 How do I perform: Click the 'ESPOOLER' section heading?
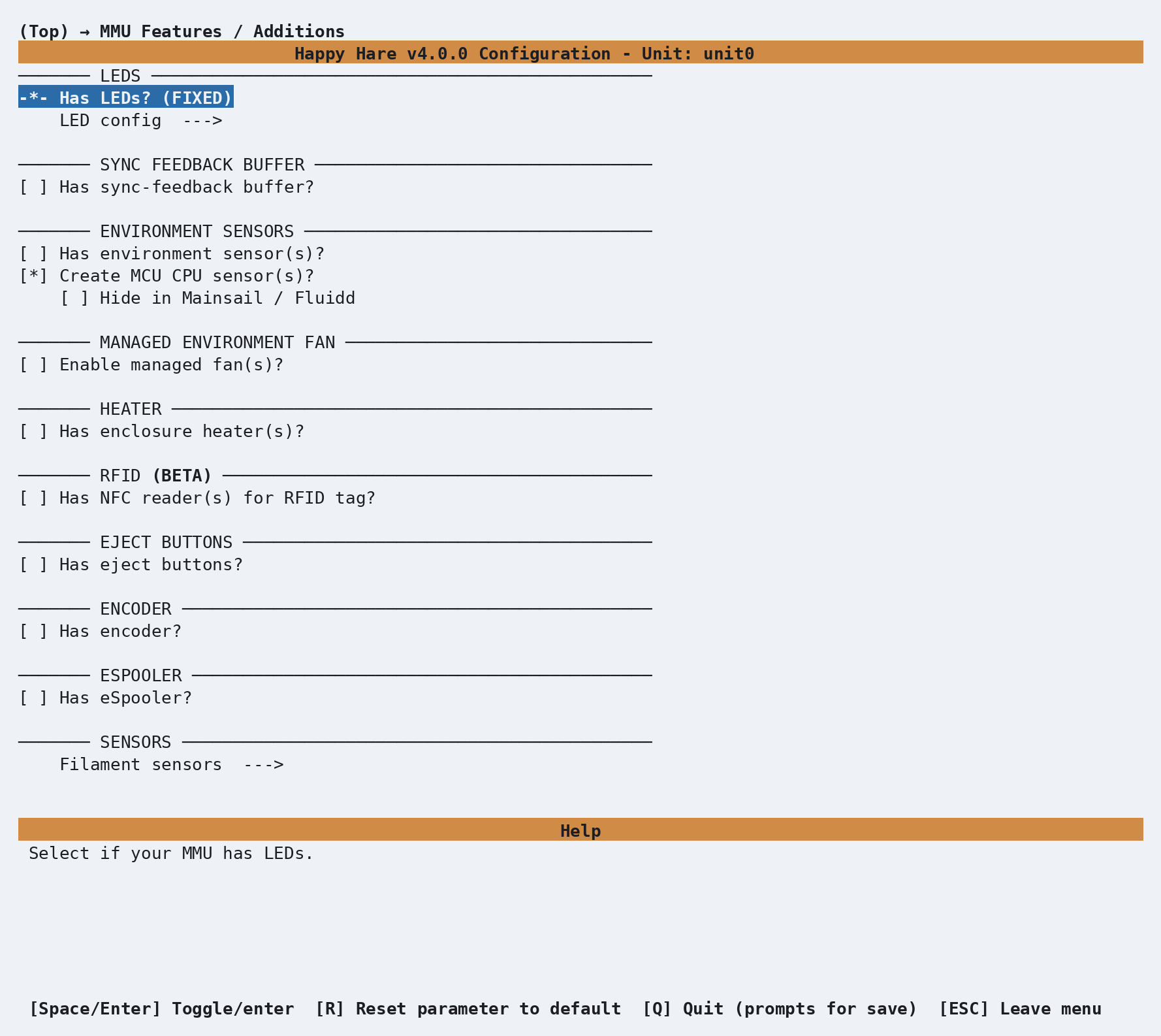pos(141,675)
